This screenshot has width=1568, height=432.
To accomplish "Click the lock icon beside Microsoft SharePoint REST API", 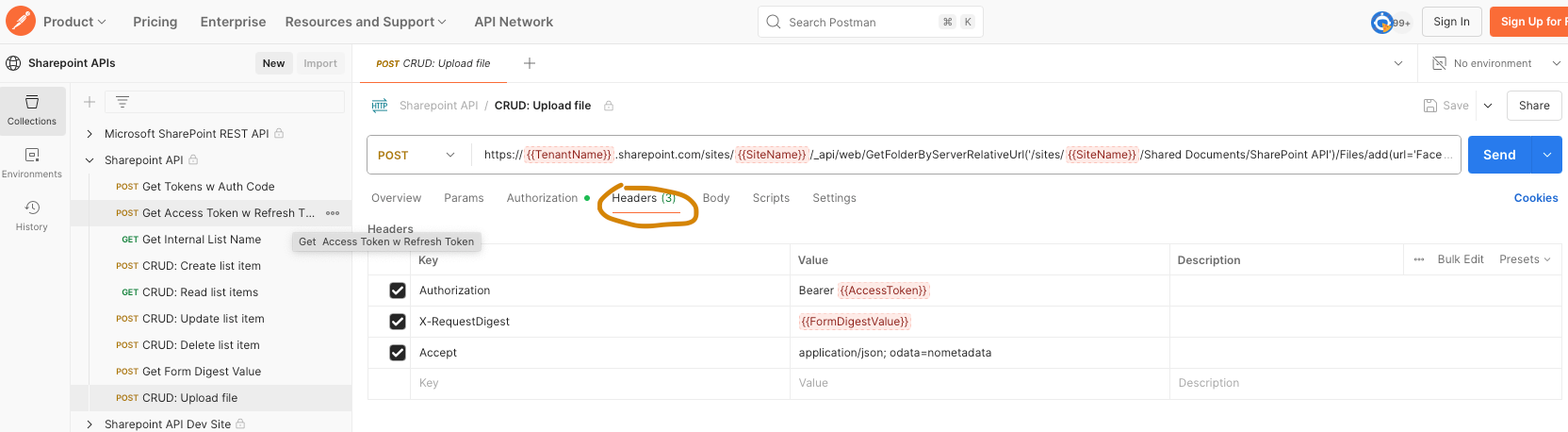I will coord(279,134).
